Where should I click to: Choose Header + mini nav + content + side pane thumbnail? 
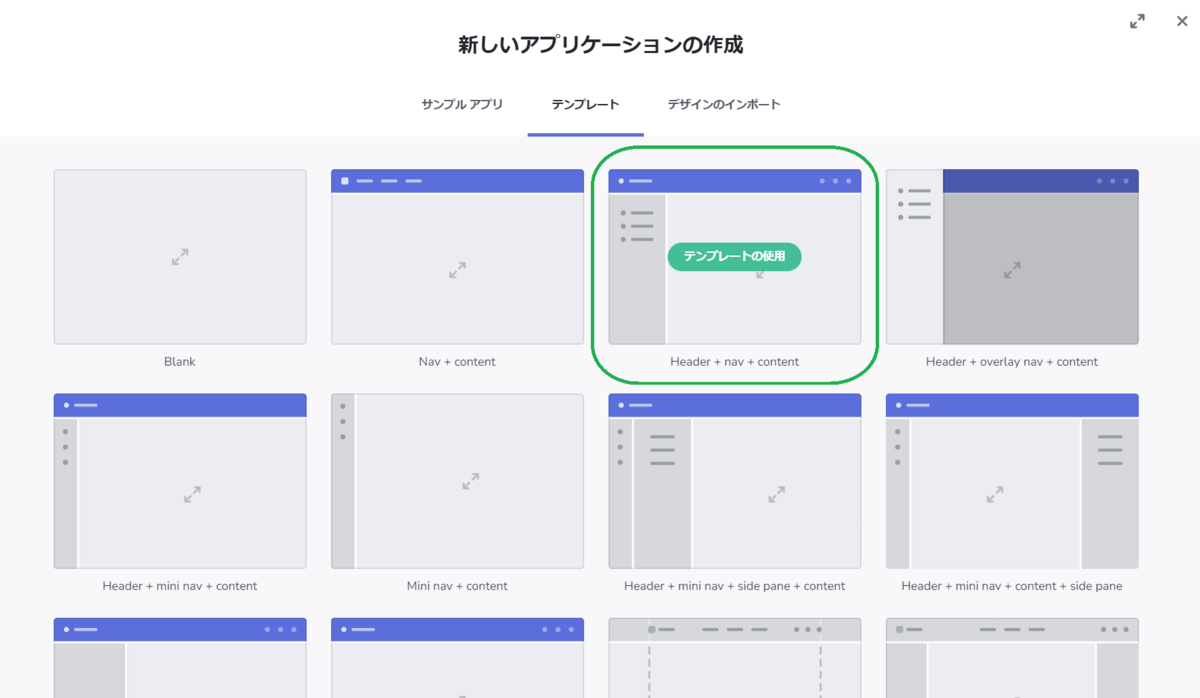coord(1012,481)
